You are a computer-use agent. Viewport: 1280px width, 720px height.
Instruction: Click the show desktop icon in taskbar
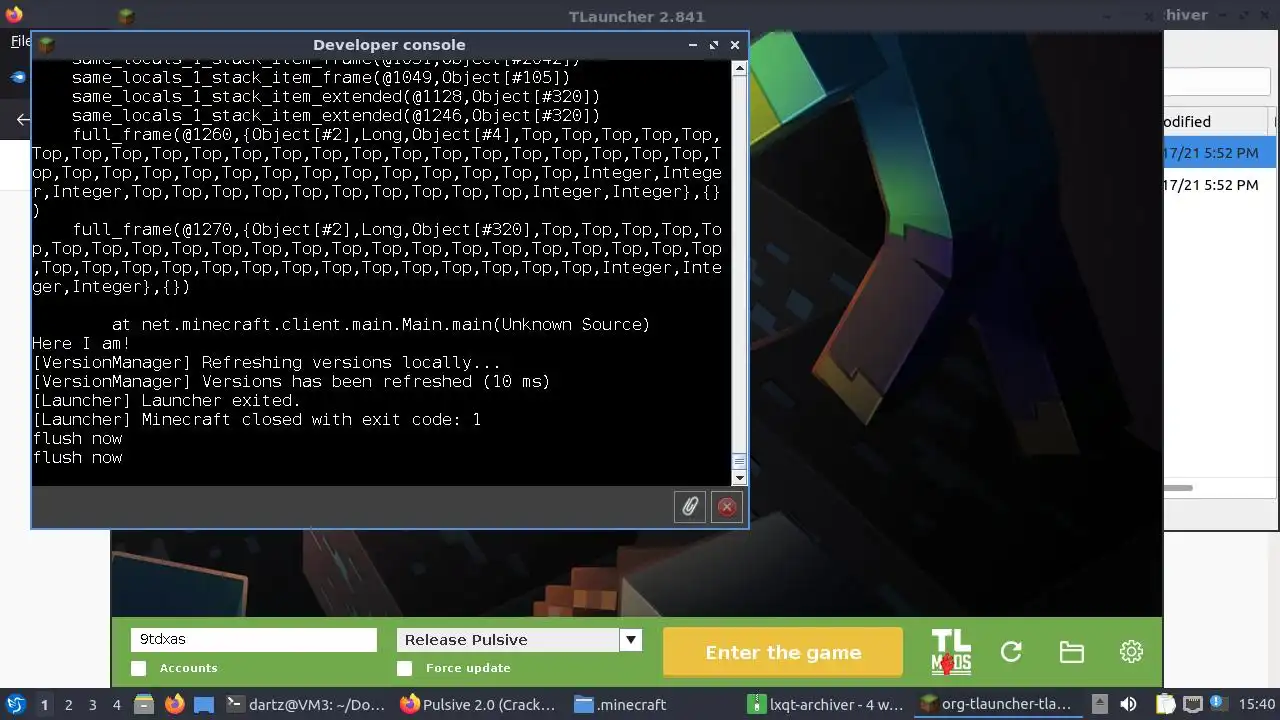click(x=204, y=704)
